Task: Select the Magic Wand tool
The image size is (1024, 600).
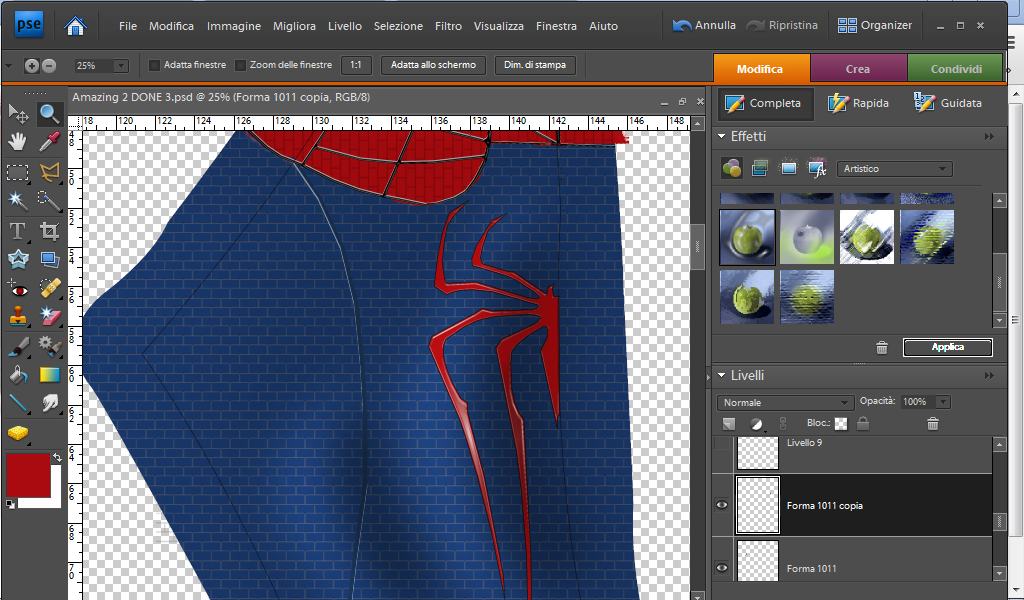Action: (x=18, y=200)
